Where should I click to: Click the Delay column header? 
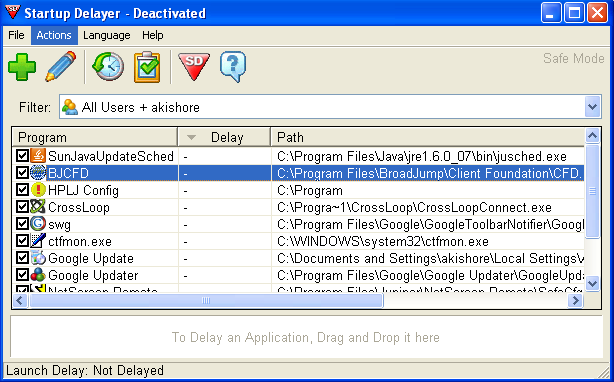(x=224, y=137)
